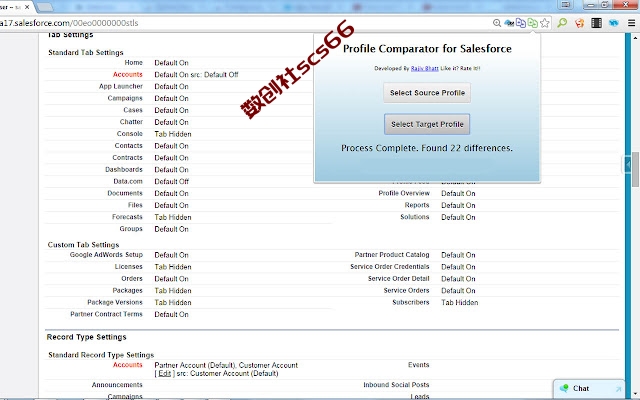
Task: Click the scrollbar up arrow
Action: 636,38
